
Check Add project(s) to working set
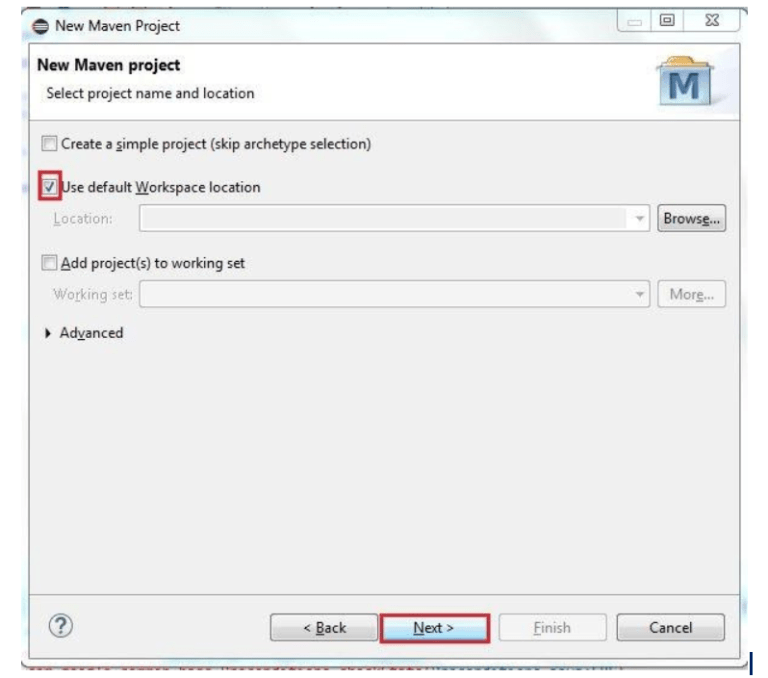click(x=49, y=263)
